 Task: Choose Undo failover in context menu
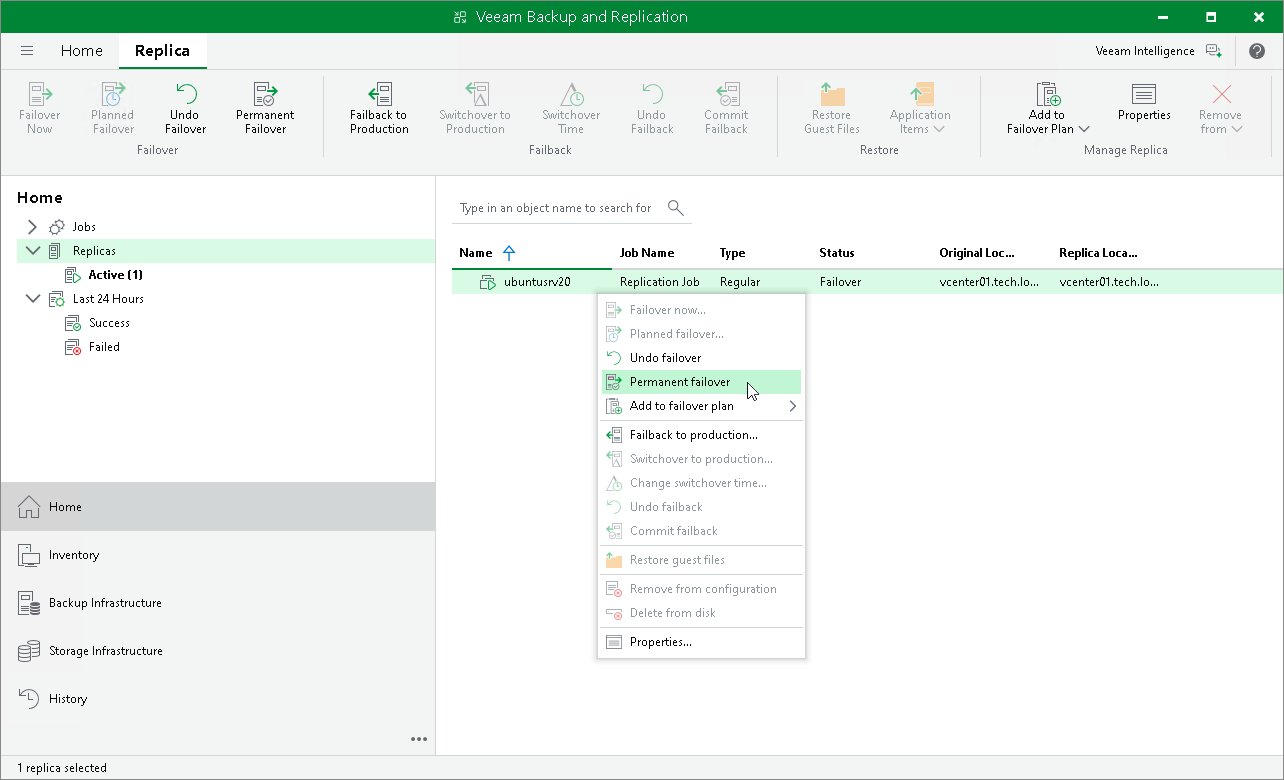[x=701, y=358]
